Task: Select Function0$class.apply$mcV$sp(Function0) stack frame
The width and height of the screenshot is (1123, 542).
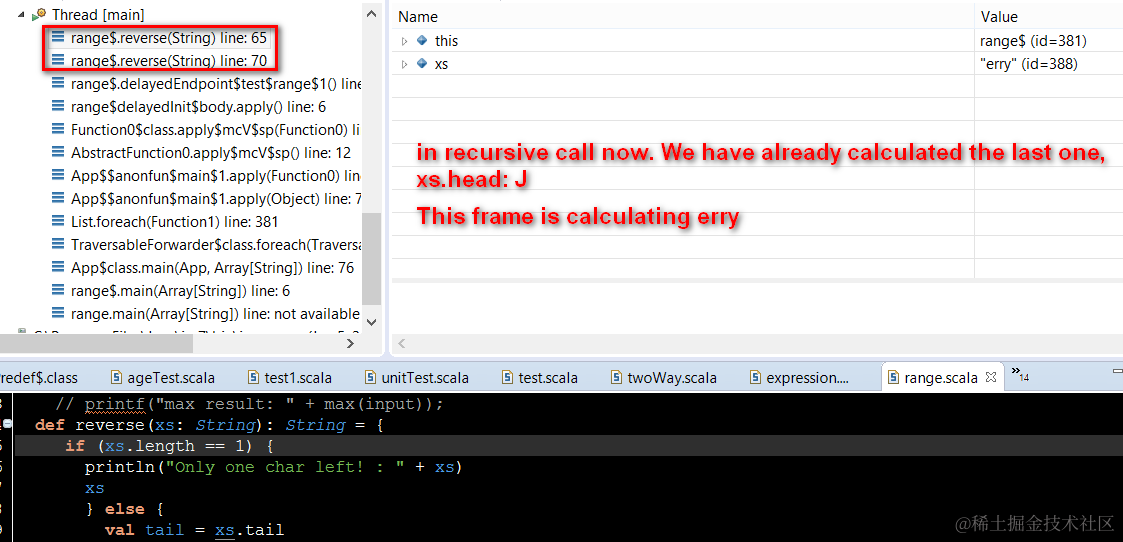Action: coord(215,130)
